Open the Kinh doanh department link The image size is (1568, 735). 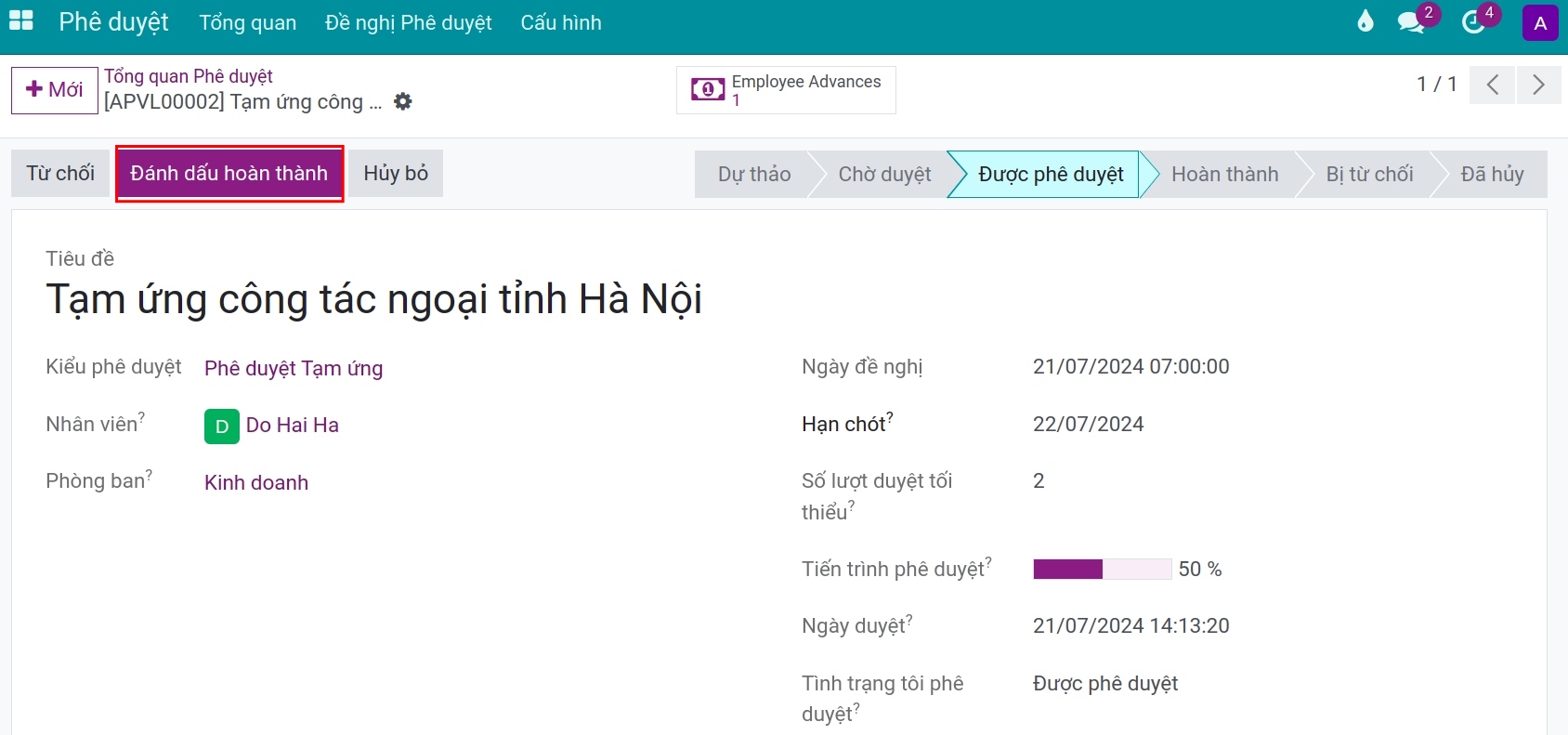pyautogui.click(x=256, y=482)
